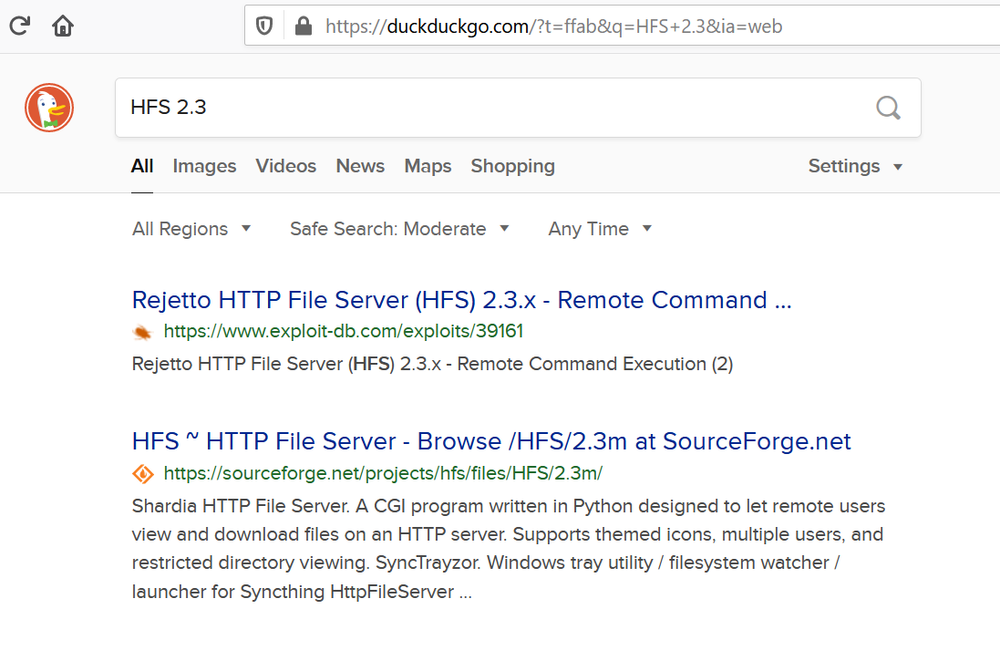
Task: Click the snippet 'Remote Command Execution (2)'
Action: (595, 363)
